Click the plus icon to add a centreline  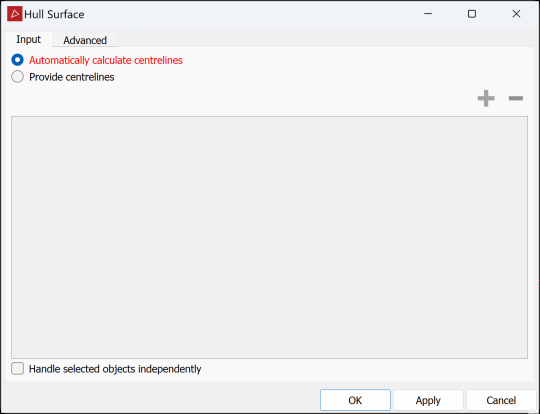[x=486, y=99]
